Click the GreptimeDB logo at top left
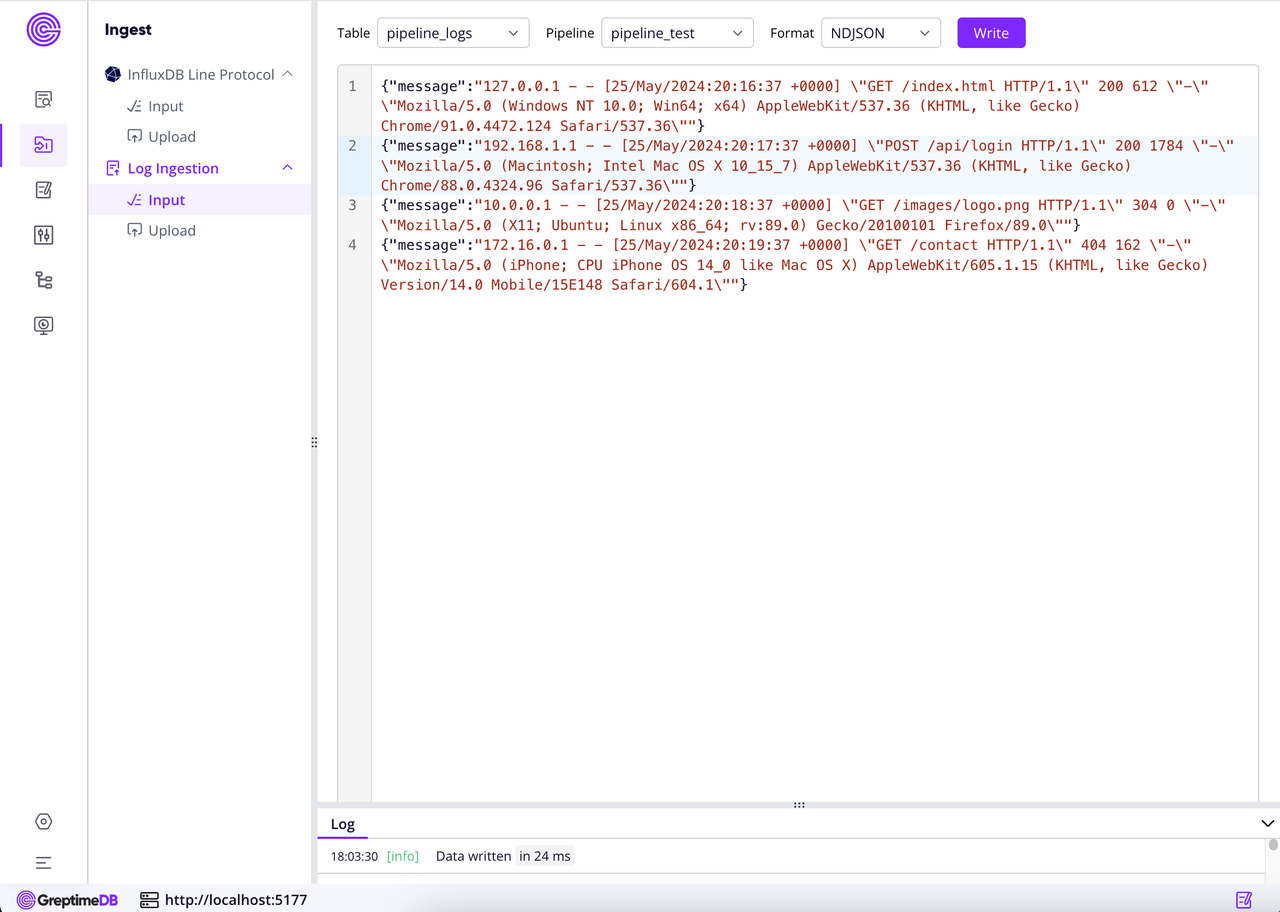This screenshot has height=912, width=1280. point(42,30)
